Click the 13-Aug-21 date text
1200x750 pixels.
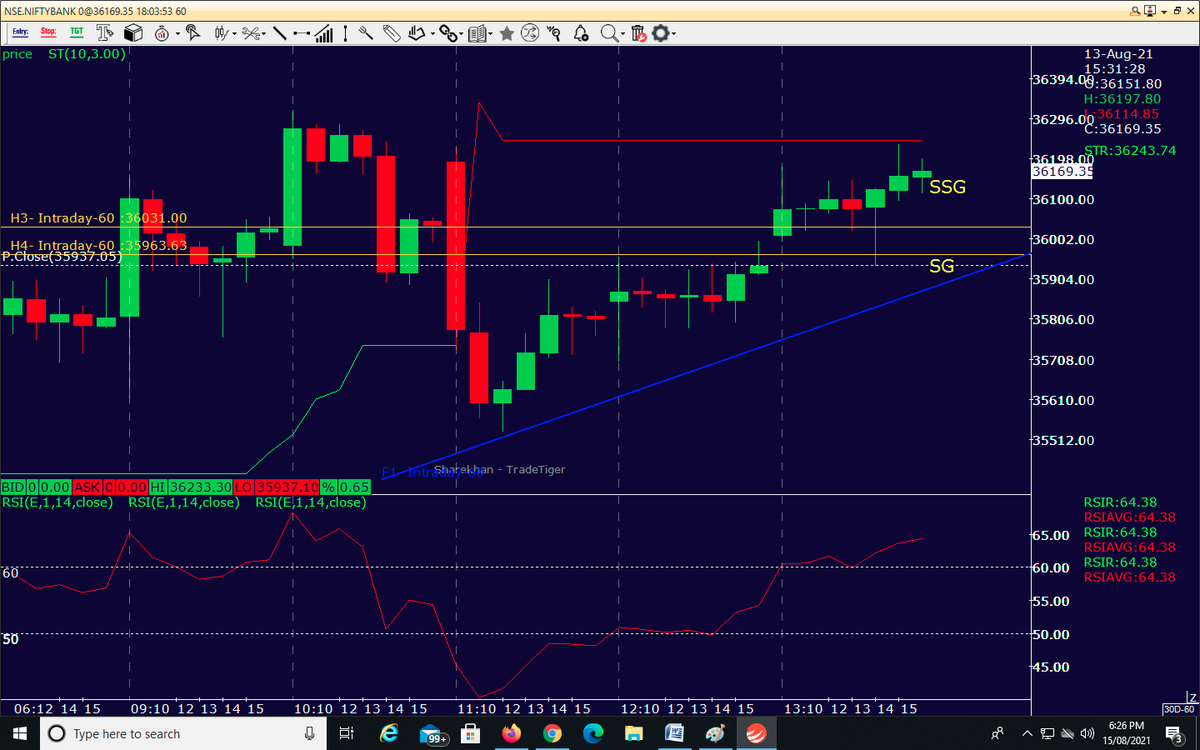[1117, 53]
